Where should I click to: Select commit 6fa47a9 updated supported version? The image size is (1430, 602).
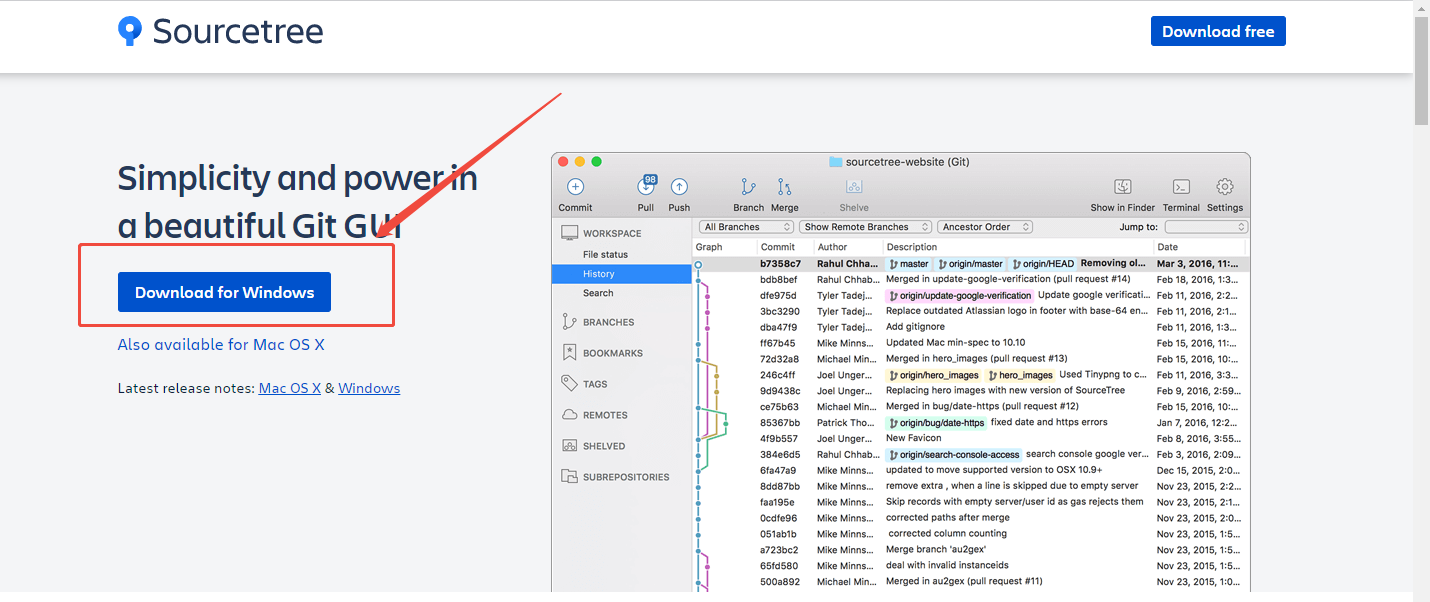coord(971,470)
